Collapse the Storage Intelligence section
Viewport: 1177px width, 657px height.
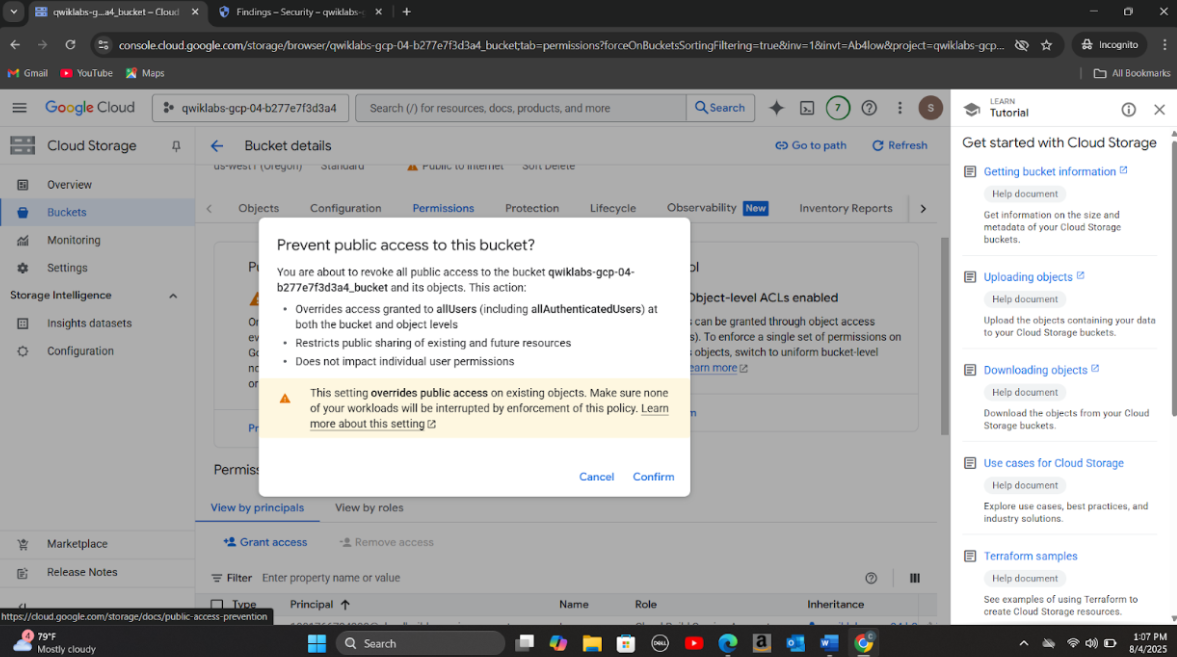coord(173,296)
